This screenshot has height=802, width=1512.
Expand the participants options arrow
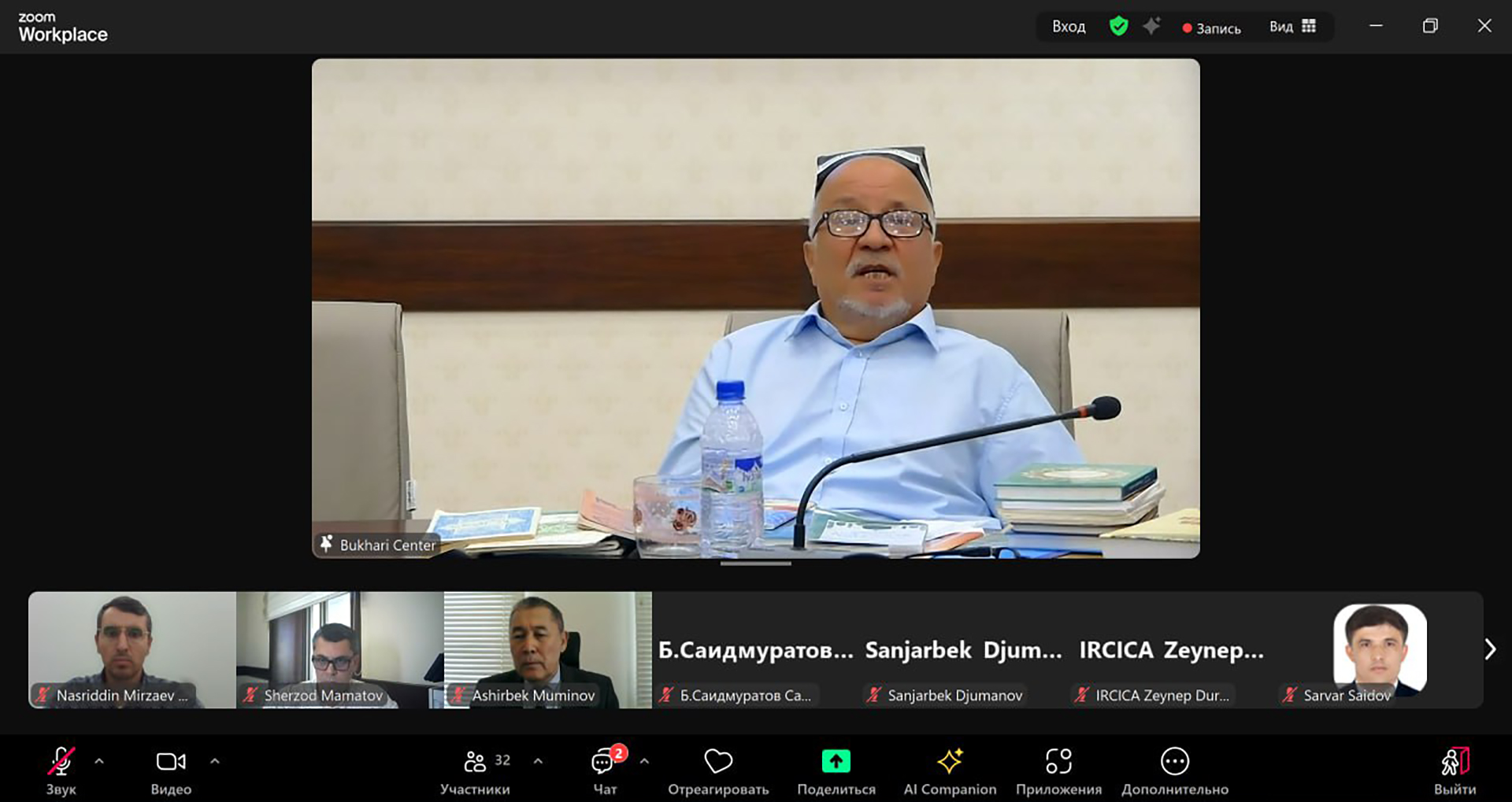click(538, 761)
